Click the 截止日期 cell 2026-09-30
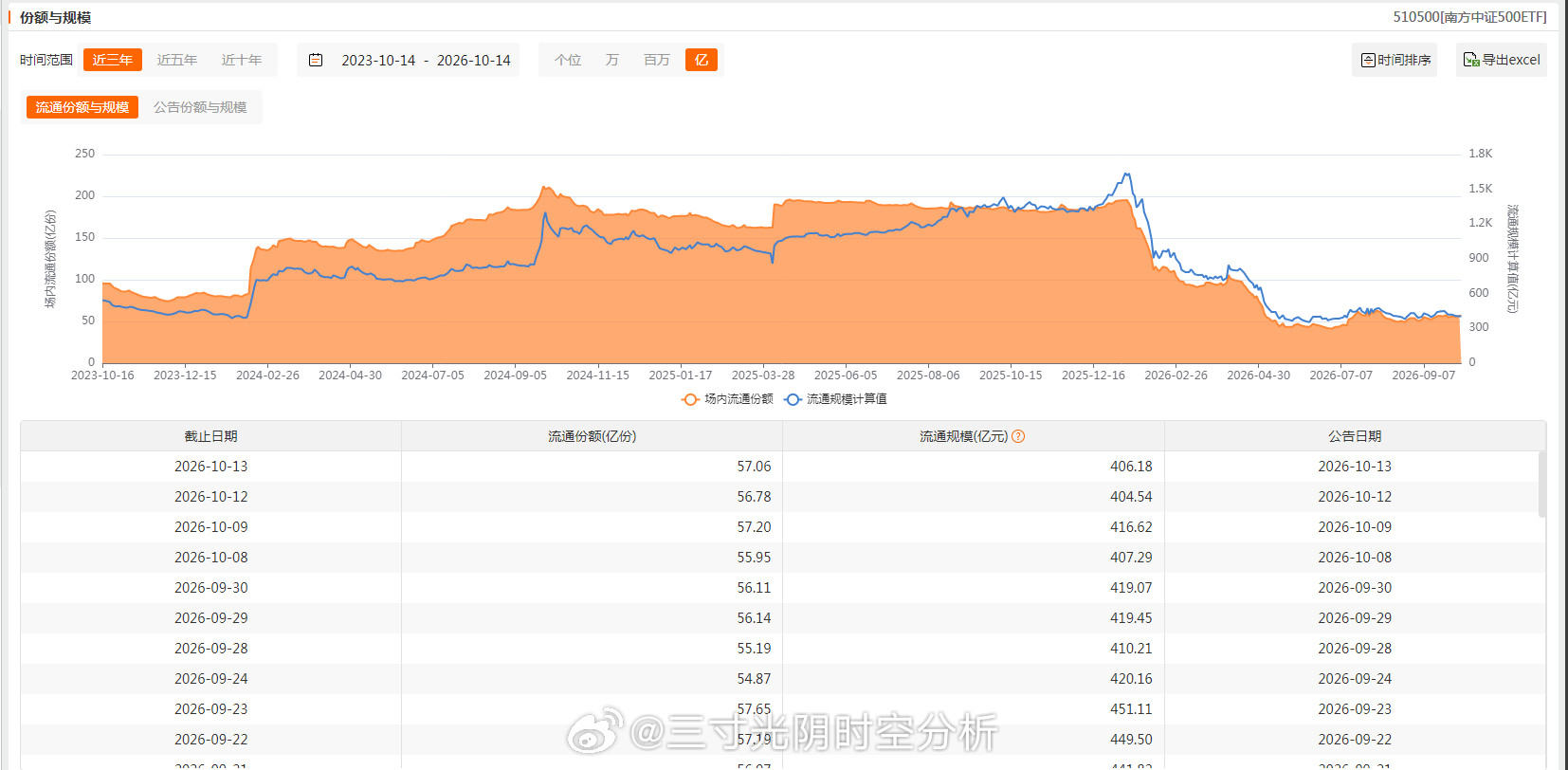 pyautogui.click(x=210, y=588)
